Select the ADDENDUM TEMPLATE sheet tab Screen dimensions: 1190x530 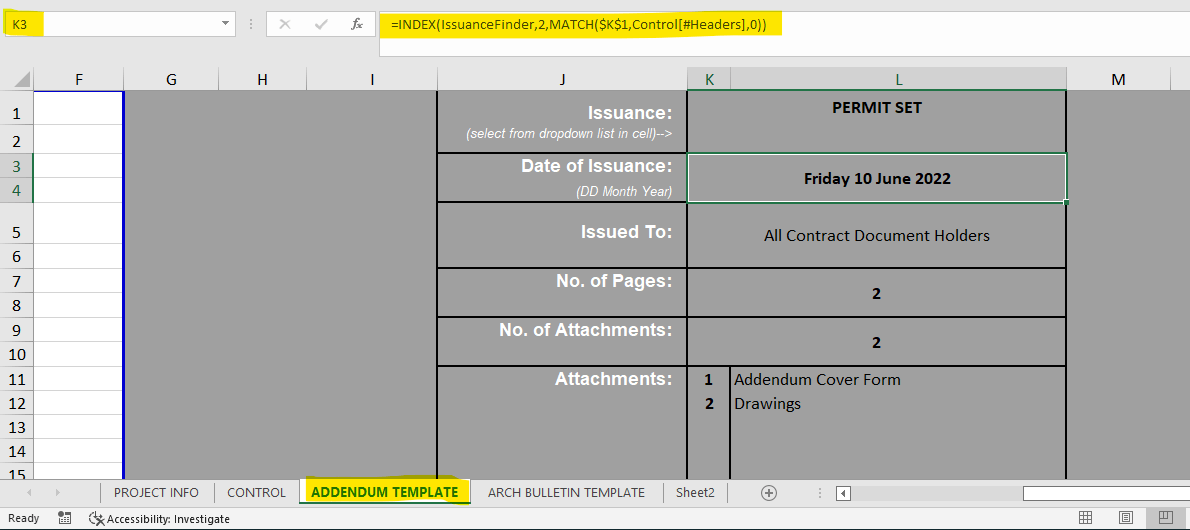(385, 492)
